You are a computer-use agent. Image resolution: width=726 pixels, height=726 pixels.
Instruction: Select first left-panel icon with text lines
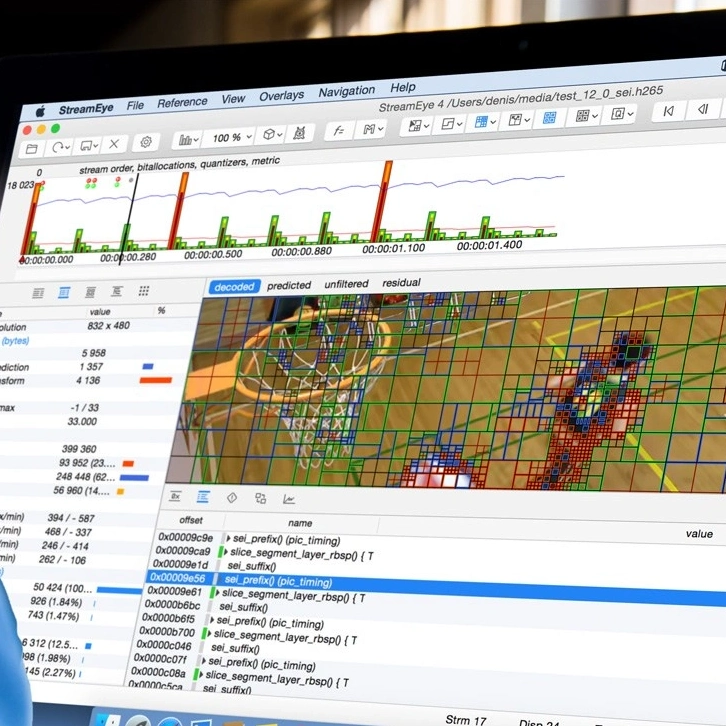click(x=38, y=293)
